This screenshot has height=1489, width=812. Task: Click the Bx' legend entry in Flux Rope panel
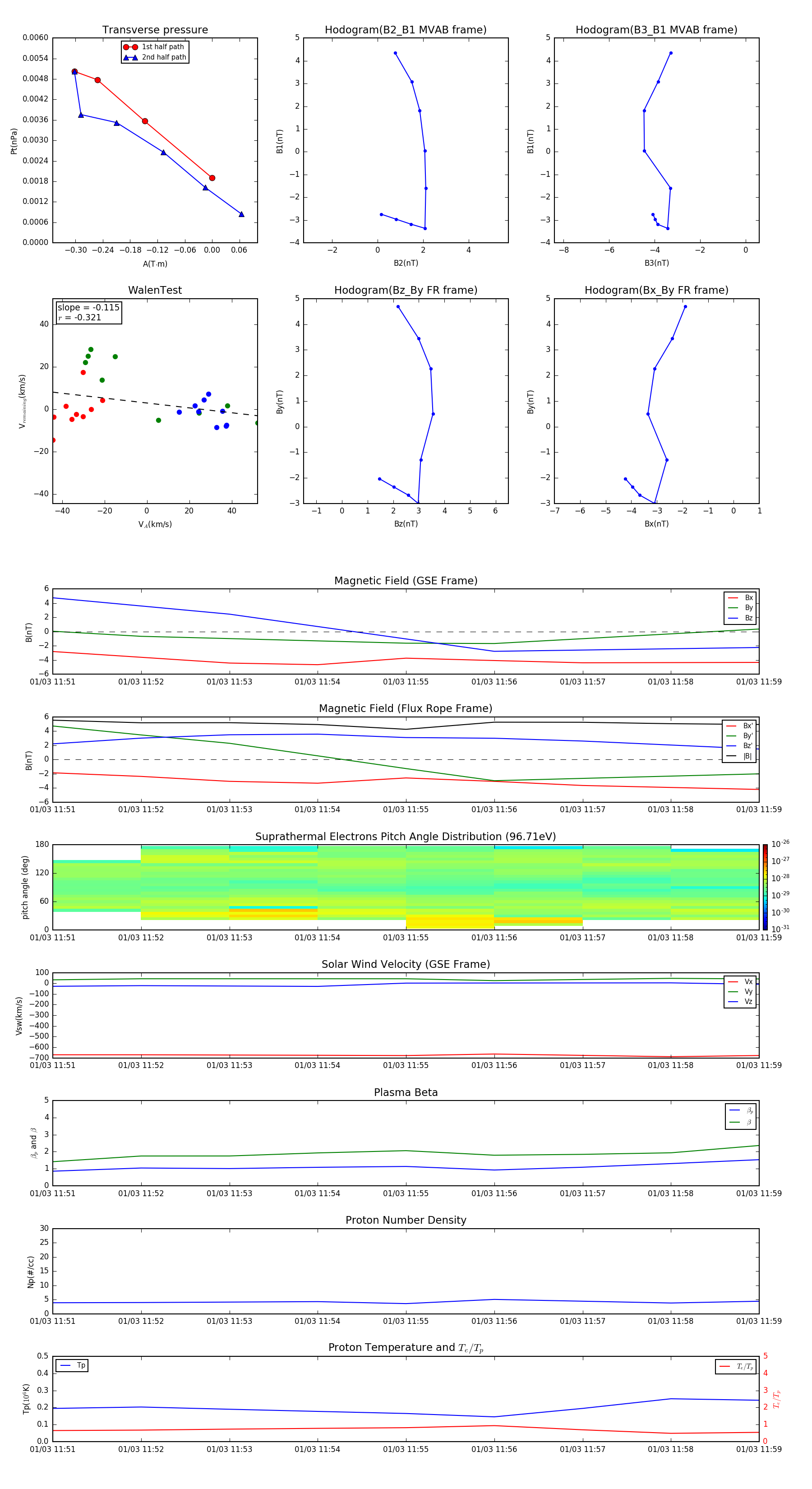tap(740, 726)
